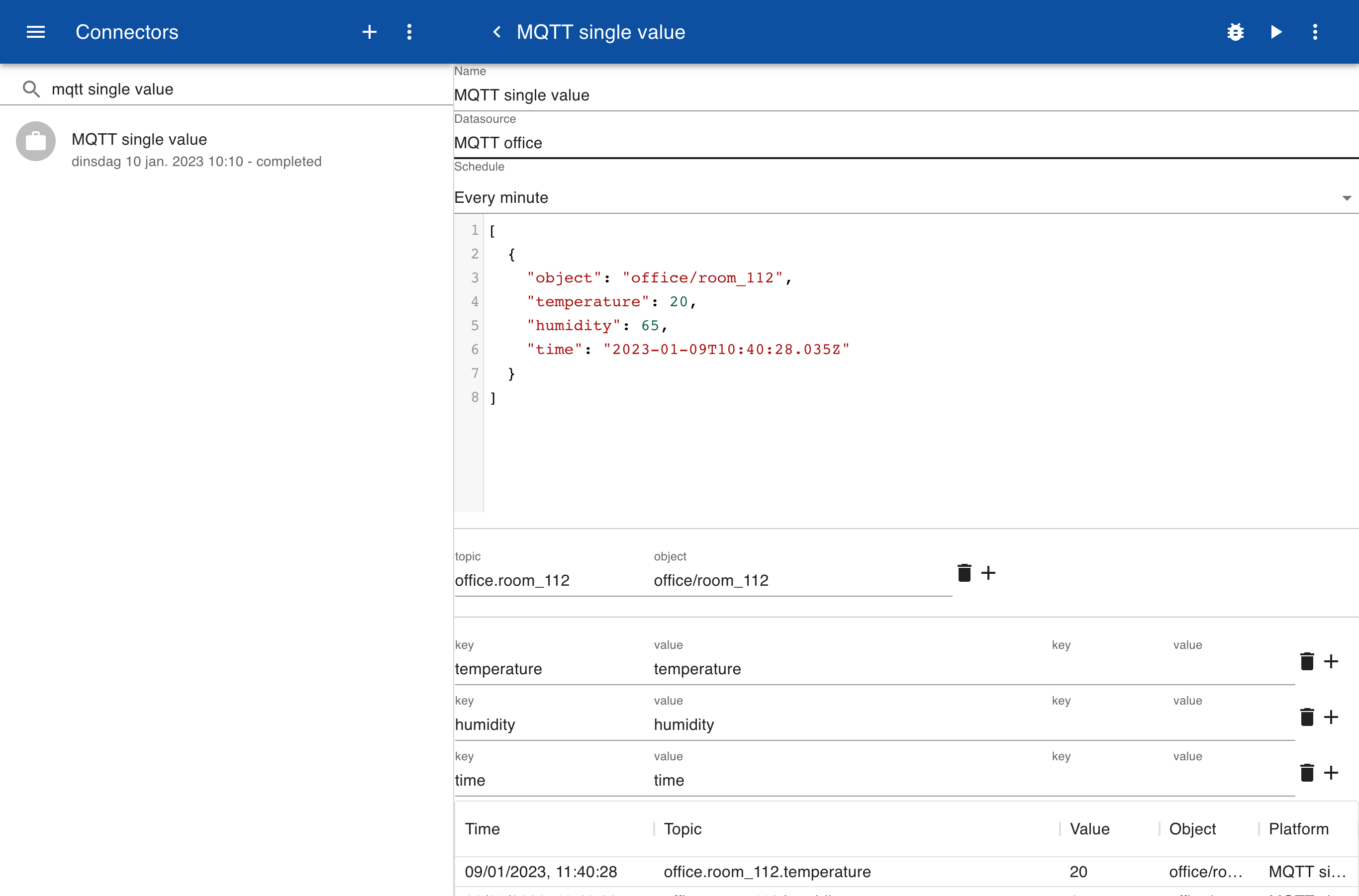Place cursor on the "time" JSON line
This screenshot has height=896, width=1359.
688,349
